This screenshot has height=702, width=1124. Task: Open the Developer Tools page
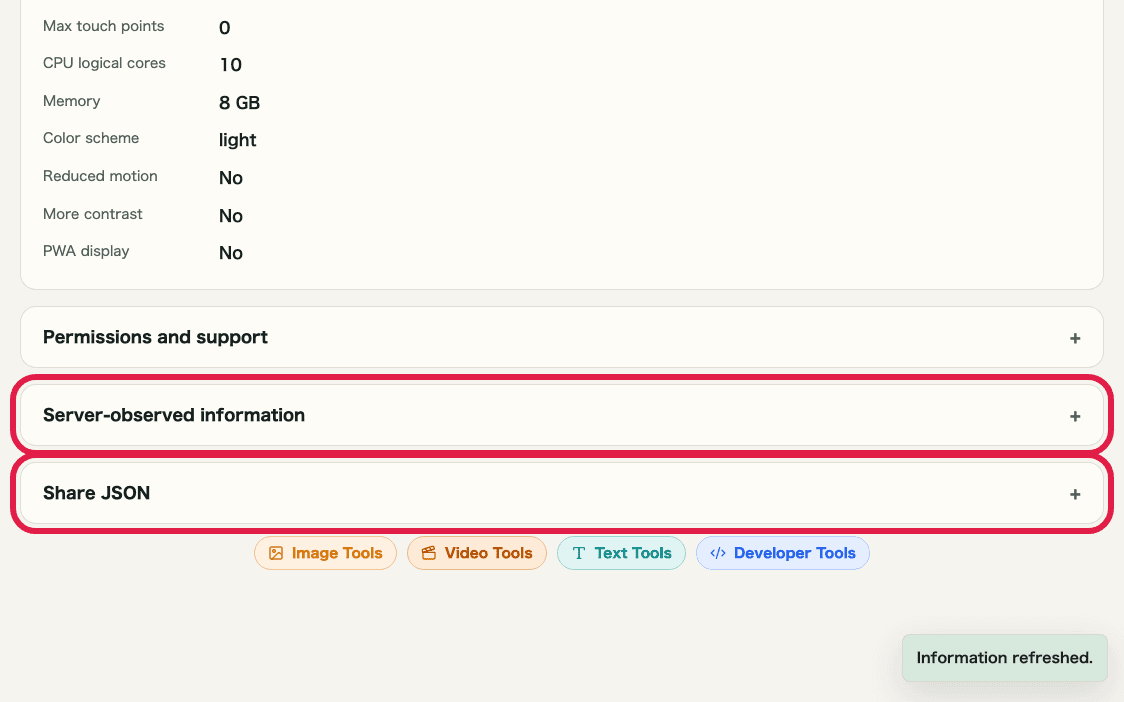pos(783,552)
